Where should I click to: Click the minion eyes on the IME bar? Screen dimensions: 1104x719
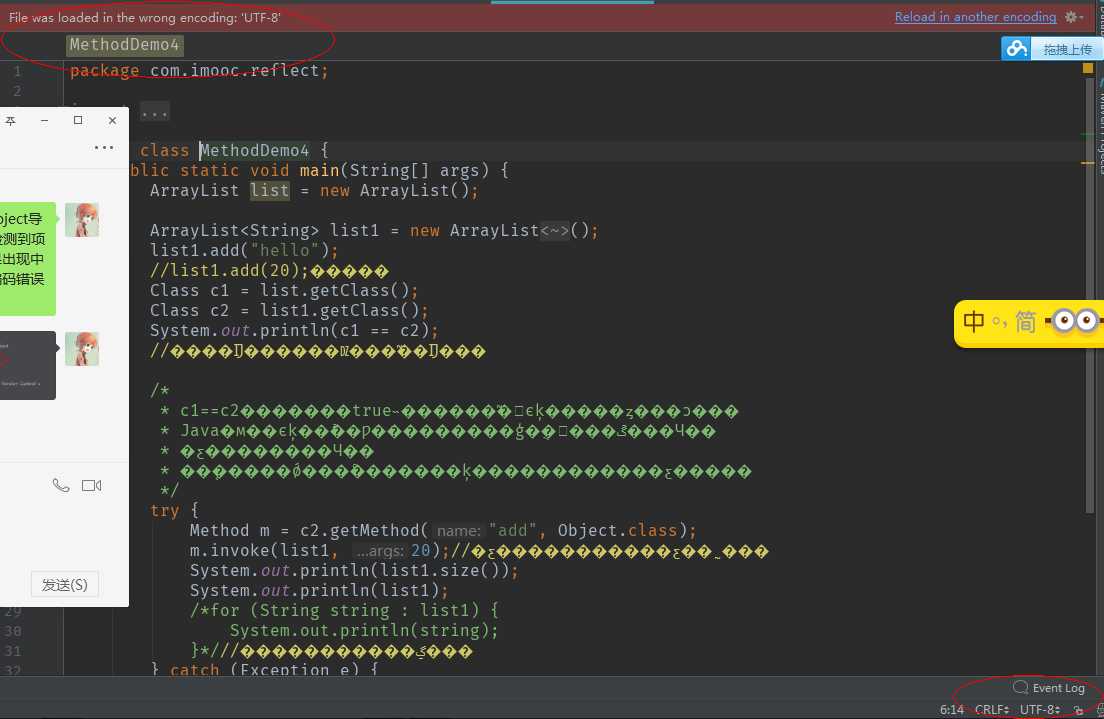(1074, 321)
